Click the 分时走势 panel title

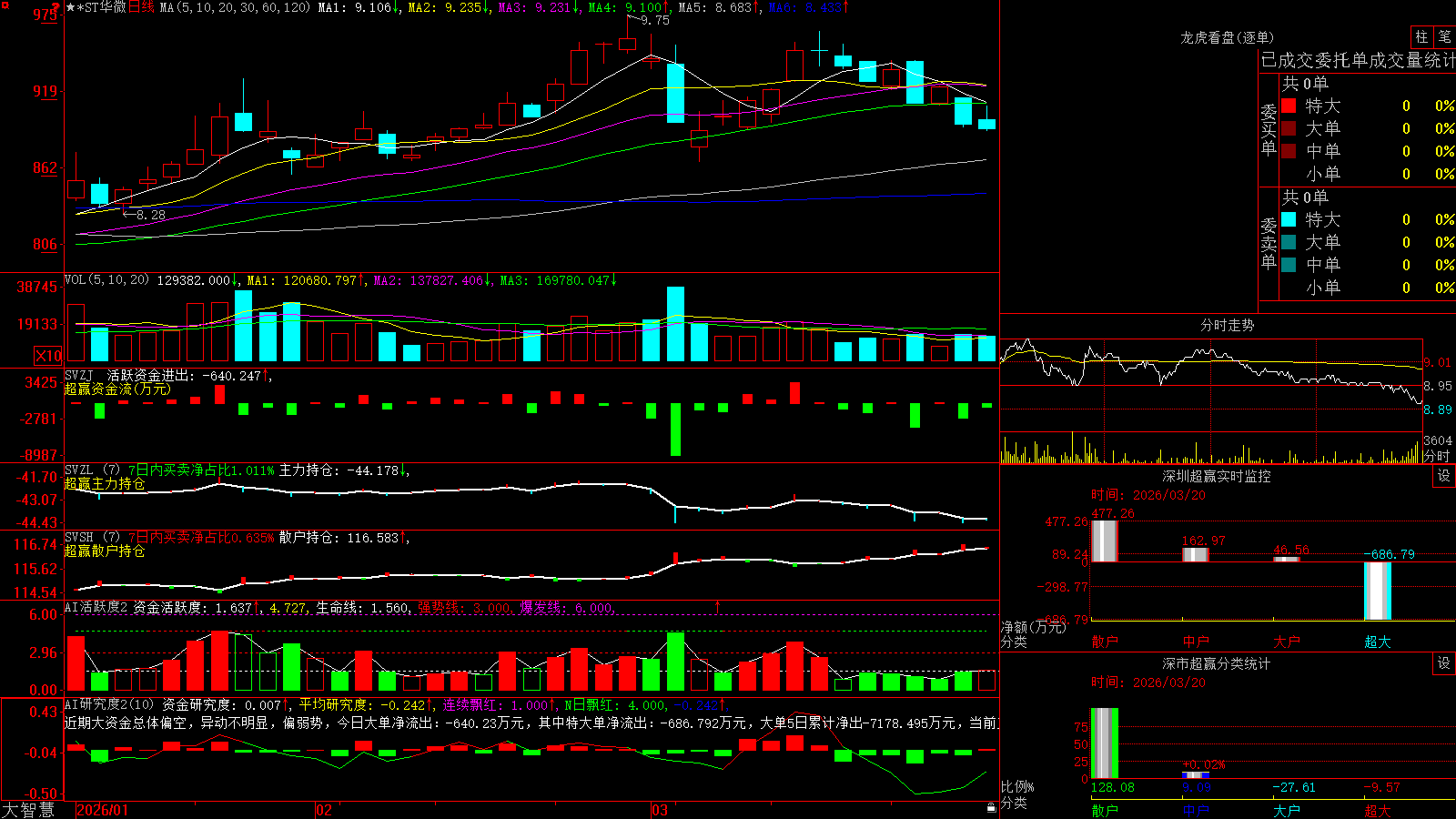[x=1228, y=325]
